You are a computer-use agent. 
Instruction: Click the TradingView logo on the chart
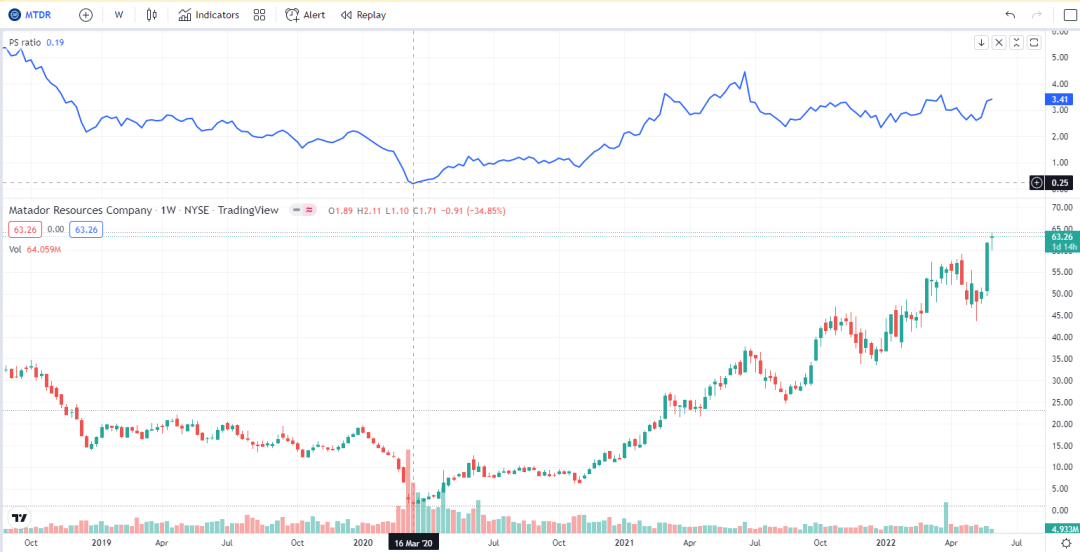[x=19, y=518]
